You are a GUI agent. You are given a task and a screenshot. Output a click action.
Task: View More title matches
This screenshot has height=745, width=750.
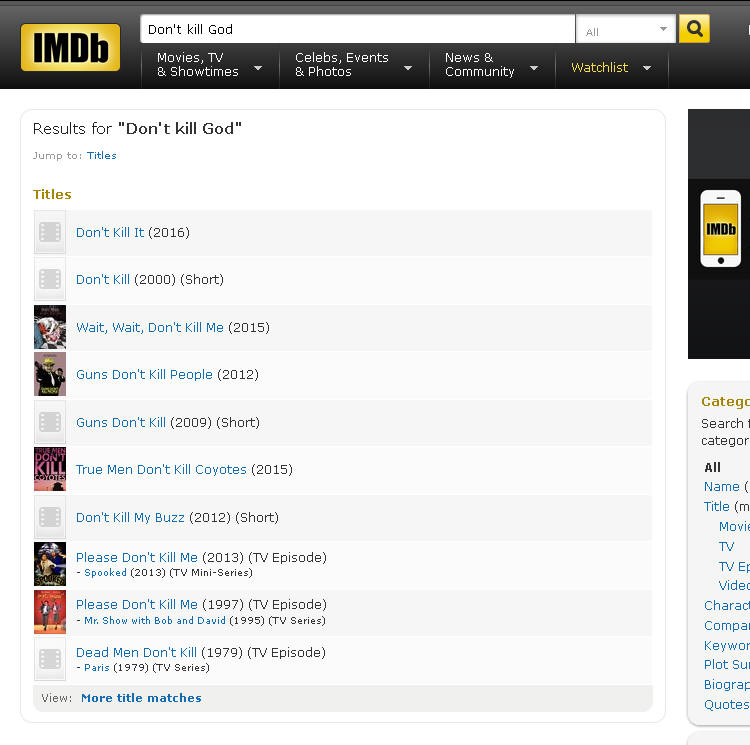[x=141, y=698]
